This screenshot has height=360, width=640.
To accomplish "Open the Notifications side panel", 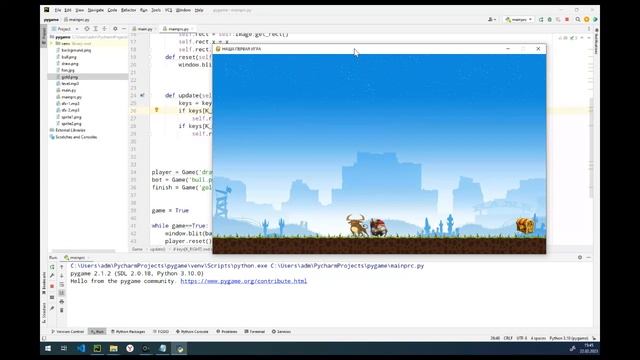I will 596,42.
